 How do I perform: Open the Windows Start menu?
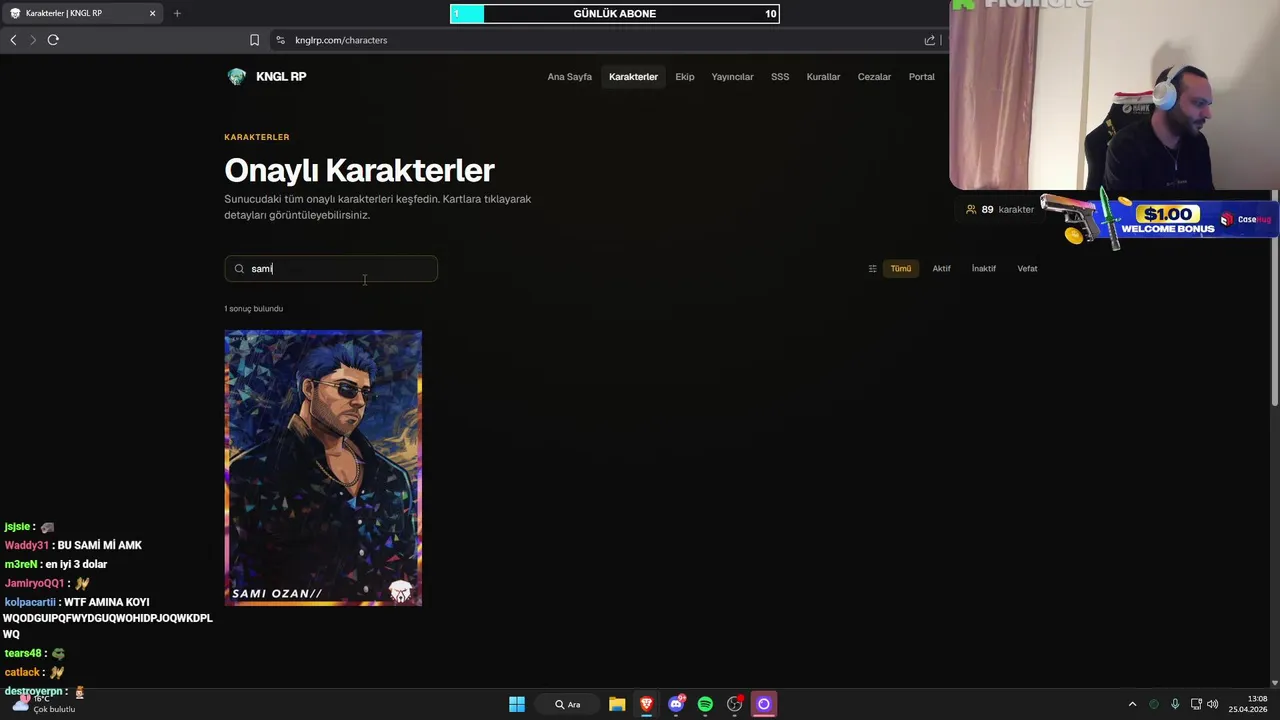[517, 704]
